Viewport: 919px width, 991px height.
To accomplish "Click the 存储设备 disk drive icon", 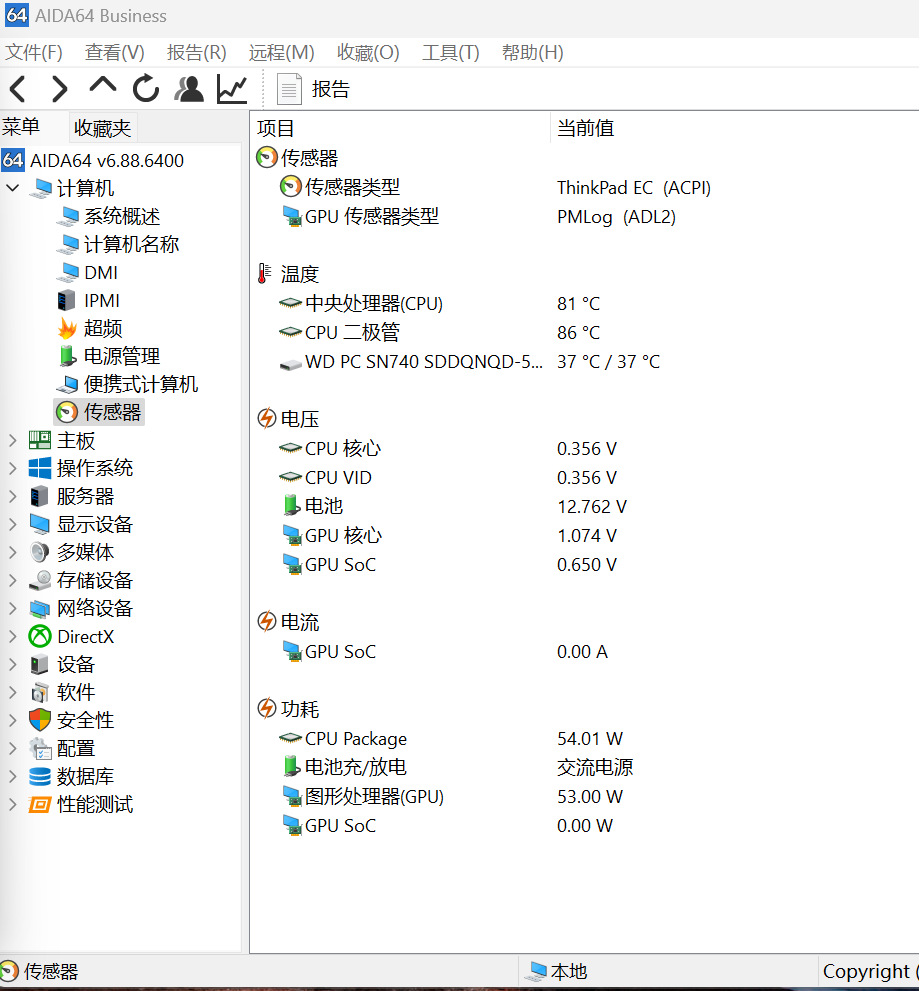I will click(39, 580).
